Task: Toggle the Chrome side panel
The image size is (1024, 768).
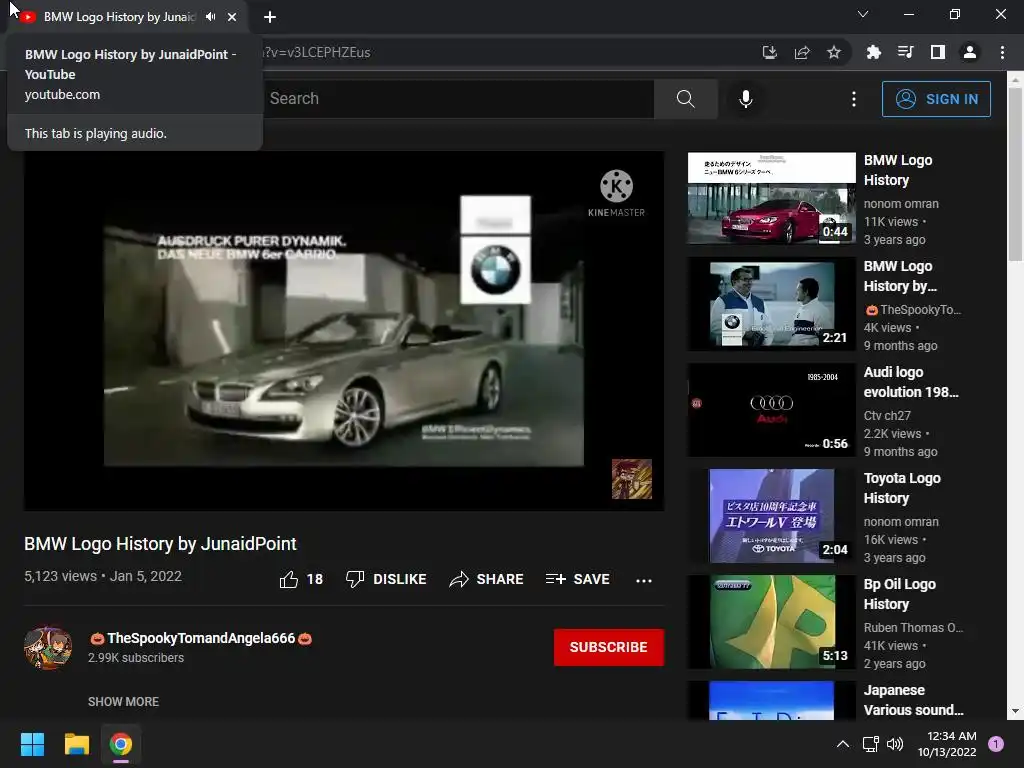Action: click(x=938, y=52)
